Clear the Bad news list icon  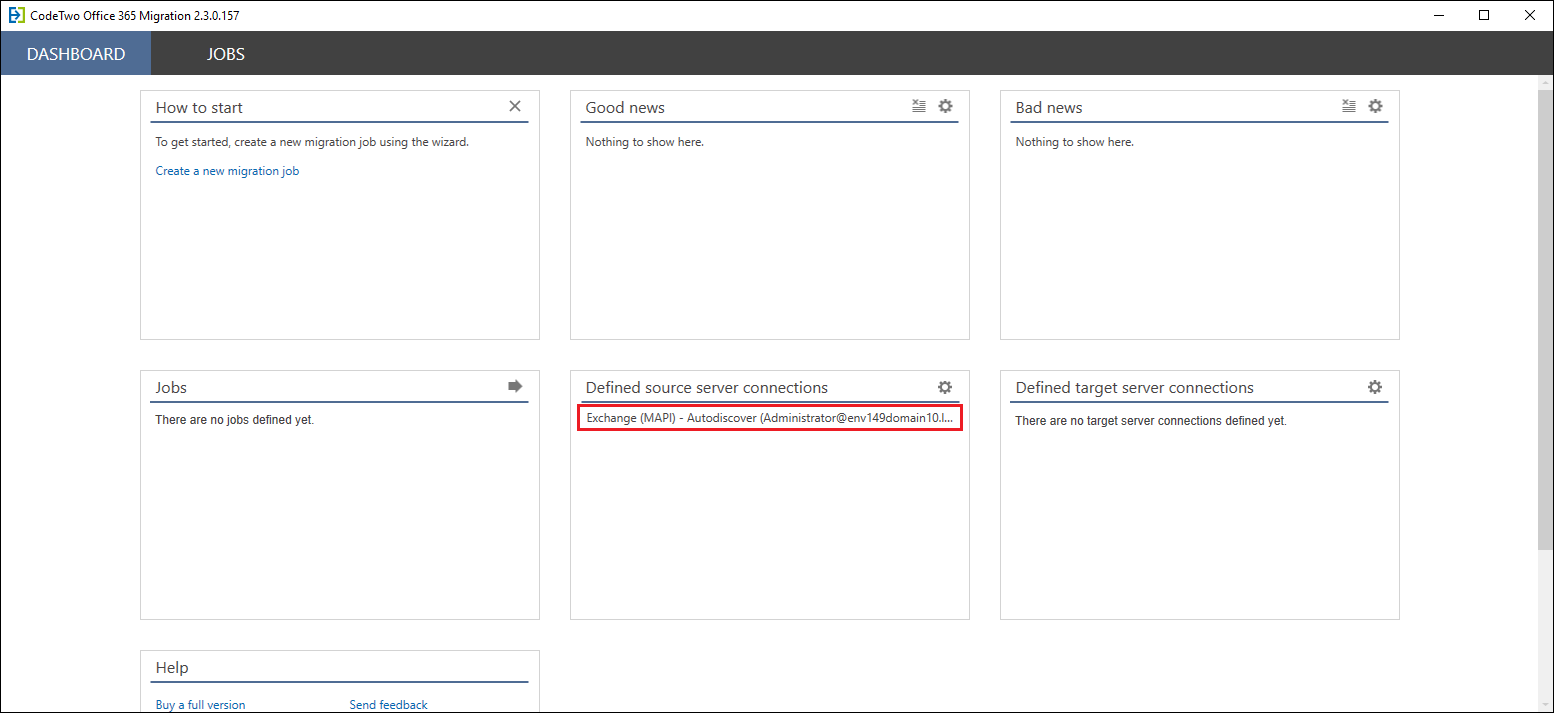(x=1349, y=106)
